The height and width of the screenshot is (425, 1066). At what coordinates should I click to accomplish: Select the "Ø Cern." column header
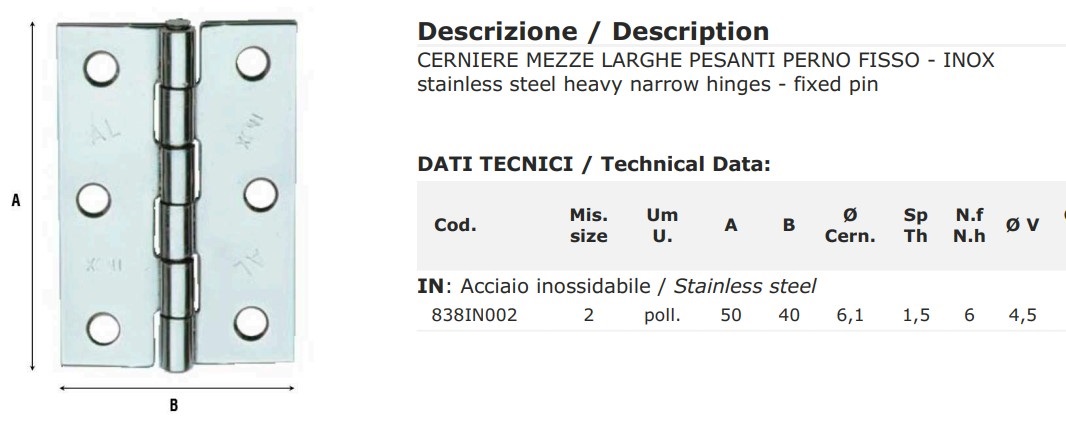click(850, 225)
